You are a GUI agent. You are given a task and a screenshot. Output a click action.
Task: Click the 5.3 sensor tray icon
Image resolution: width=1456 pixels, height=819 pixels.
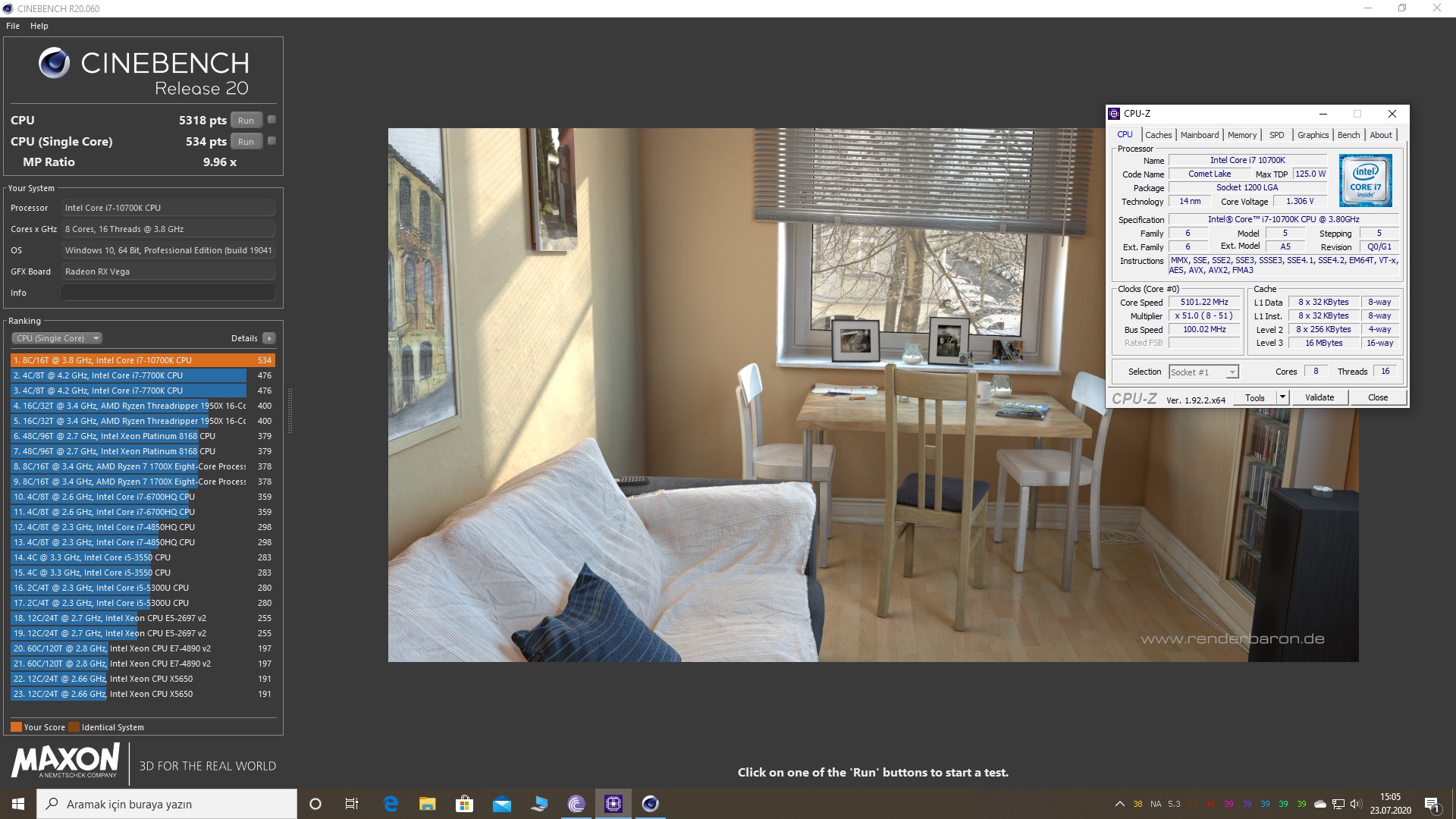[1174, 804]
